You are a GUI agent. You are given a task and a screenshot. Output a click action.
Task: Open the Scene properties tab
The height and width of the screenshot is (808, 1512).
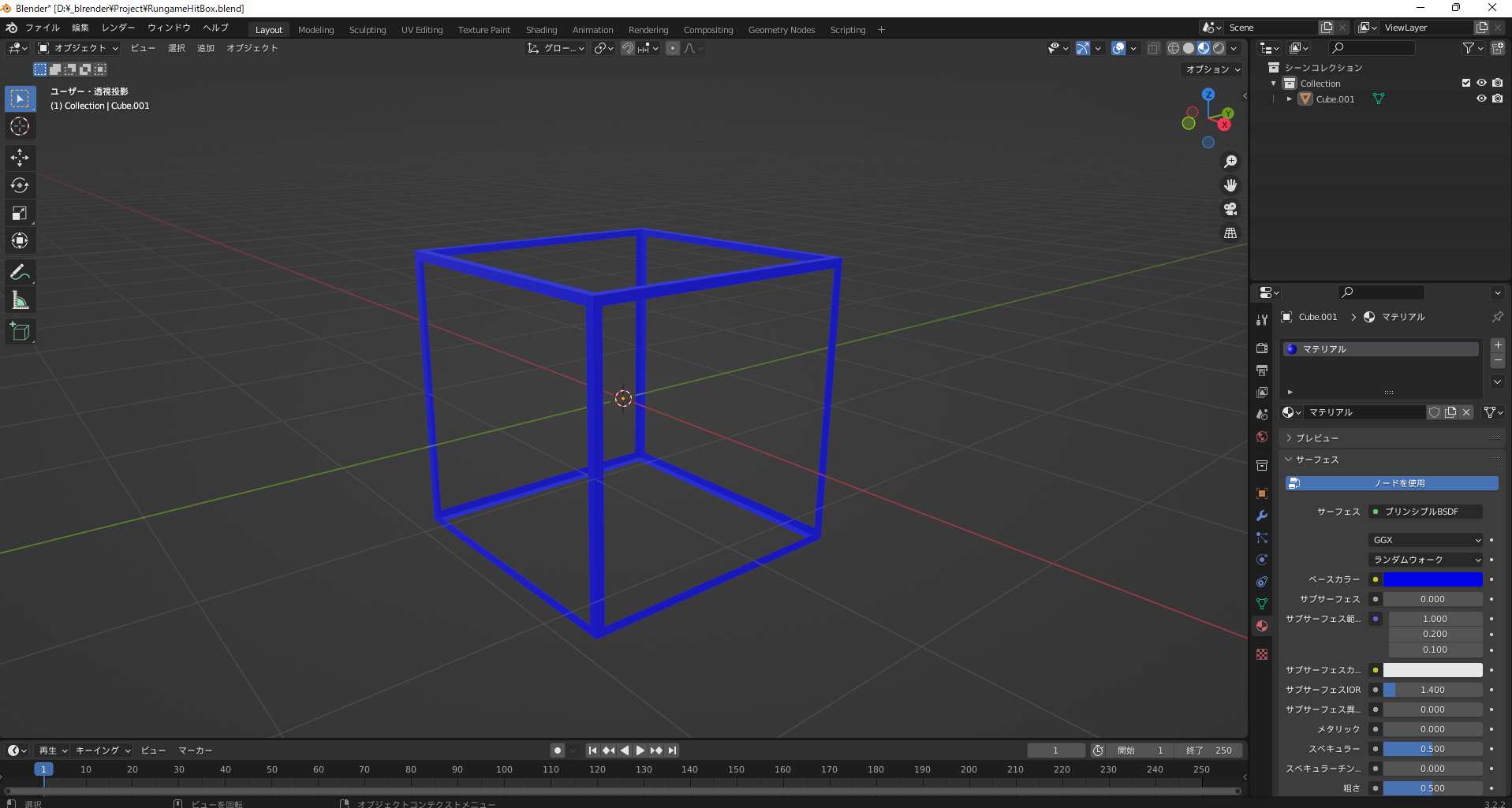(1262, 414)
